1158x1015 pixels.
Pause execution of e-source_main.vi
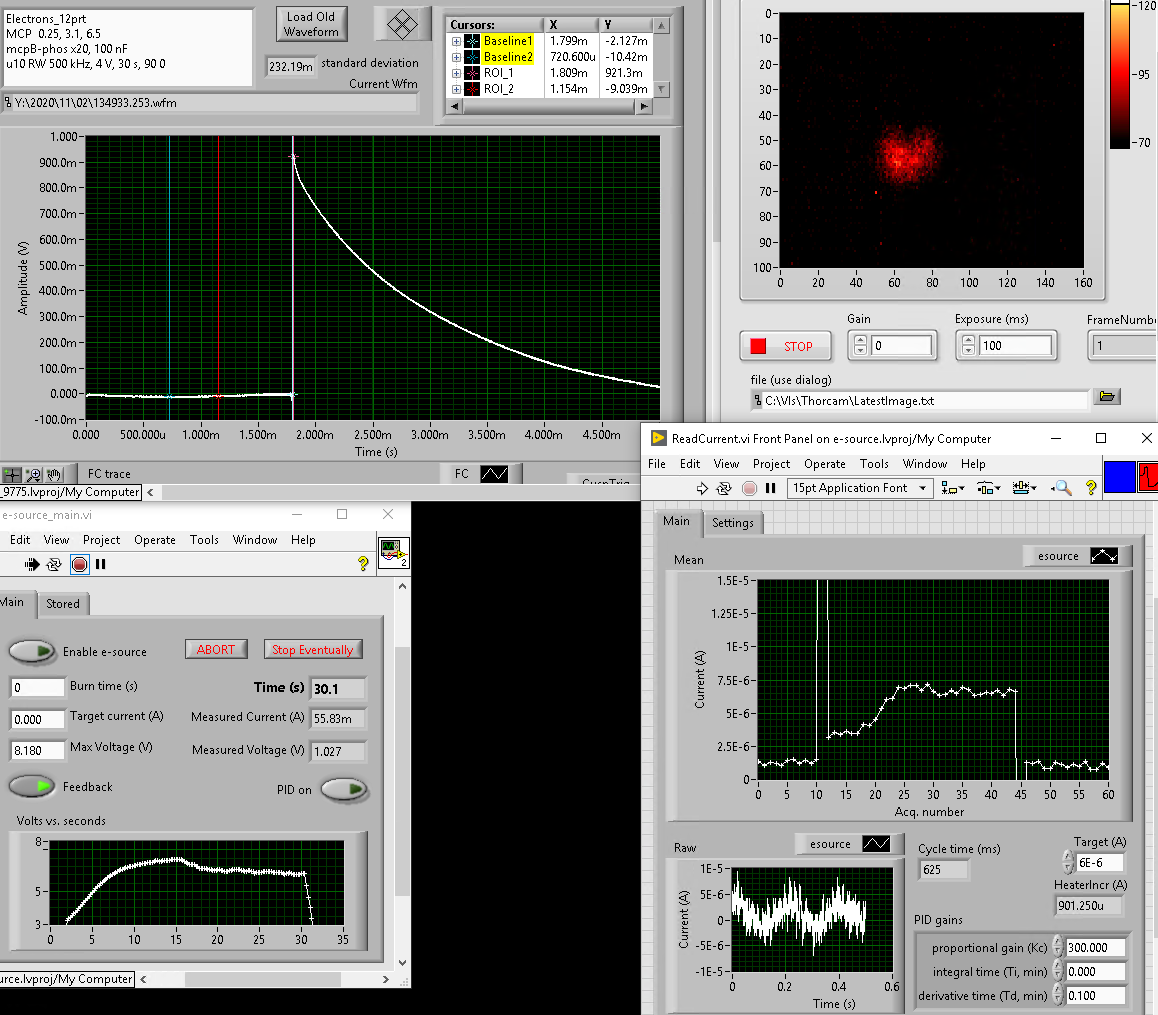point(101,564)
